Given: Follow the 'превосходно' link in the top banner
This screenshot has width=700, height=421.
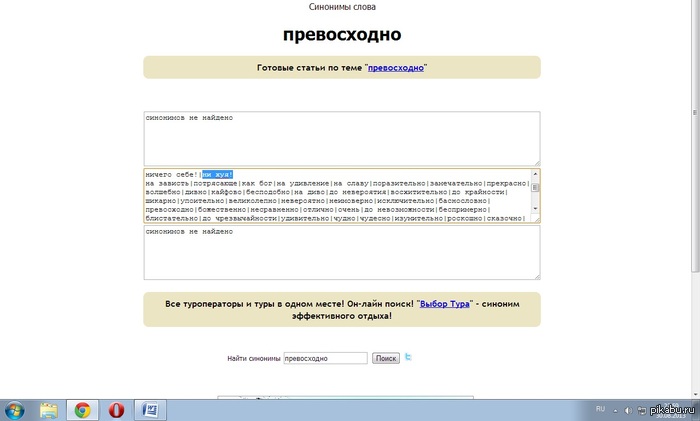Looking at the screenshot, I should point(396,68).
